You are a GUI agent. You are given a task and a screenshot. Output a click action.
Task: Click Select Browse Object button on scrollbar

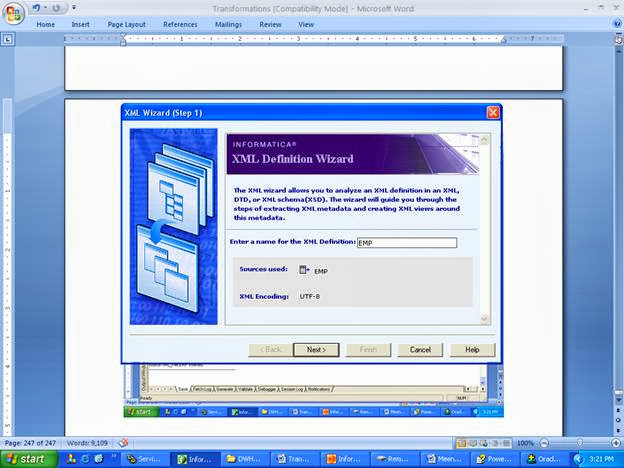pyautogui.click(x=618, y=420)
